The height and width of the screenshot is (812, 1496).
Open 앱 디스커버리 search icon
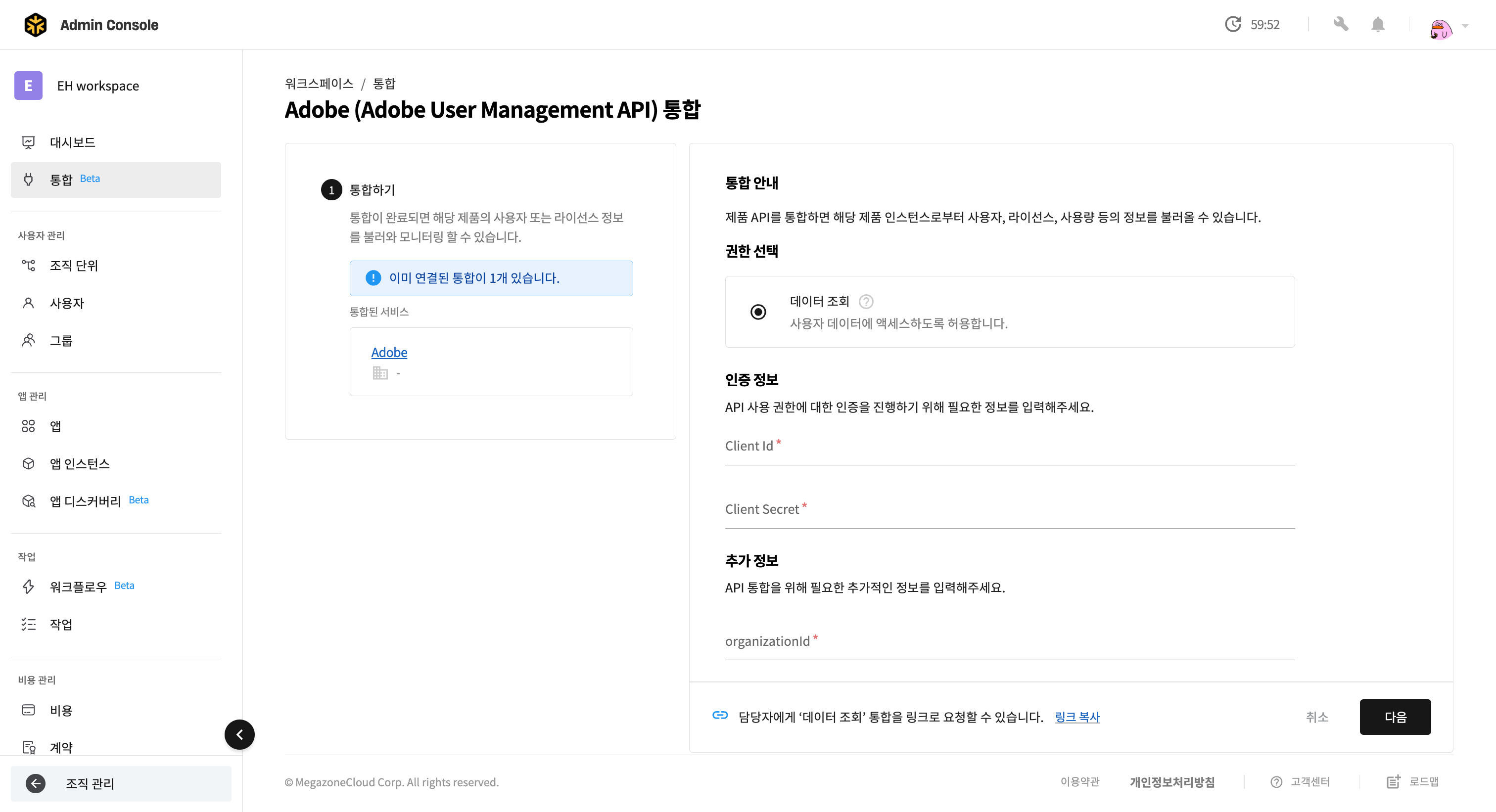29,501
